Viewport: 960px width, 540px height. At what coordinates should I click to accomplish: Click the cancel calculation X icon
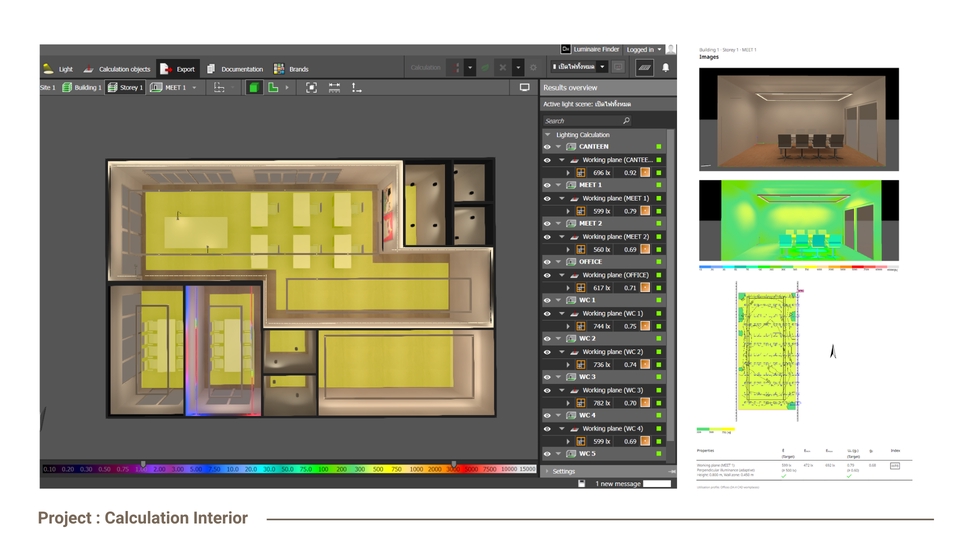pos(503,67)
